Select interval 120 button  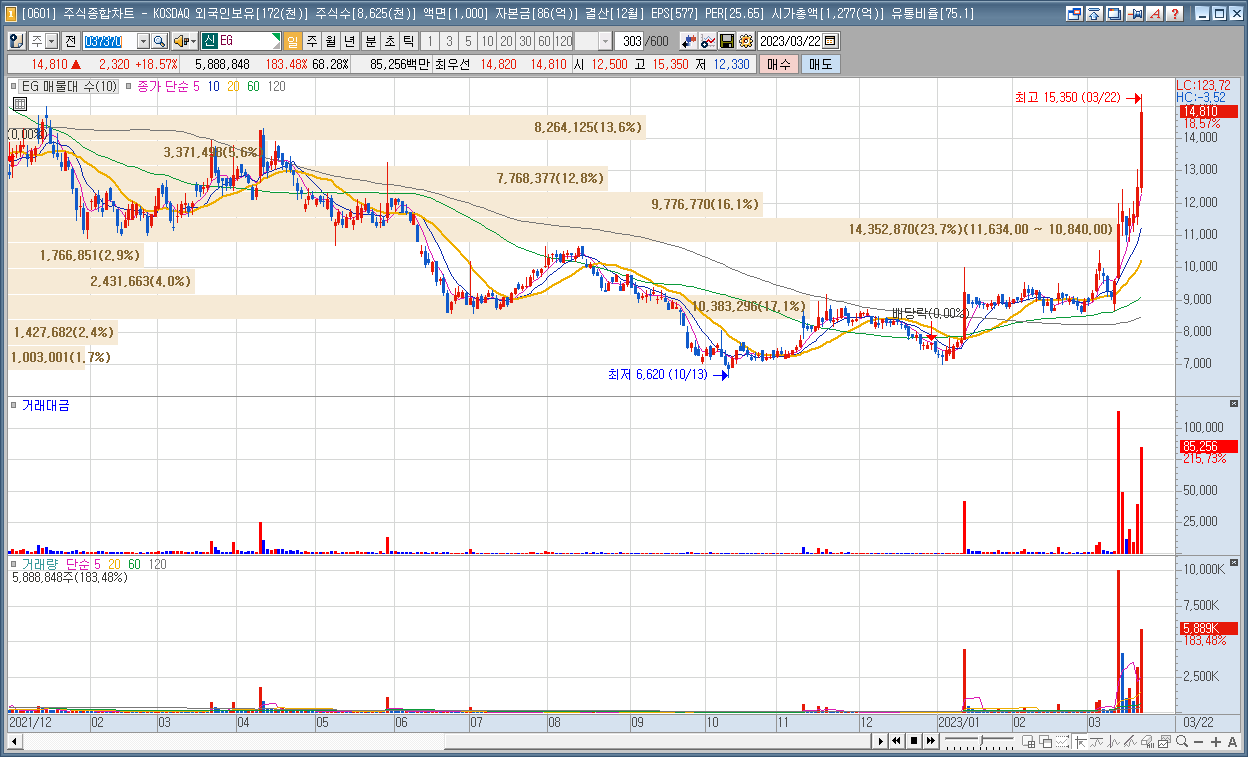click(563, 41)
